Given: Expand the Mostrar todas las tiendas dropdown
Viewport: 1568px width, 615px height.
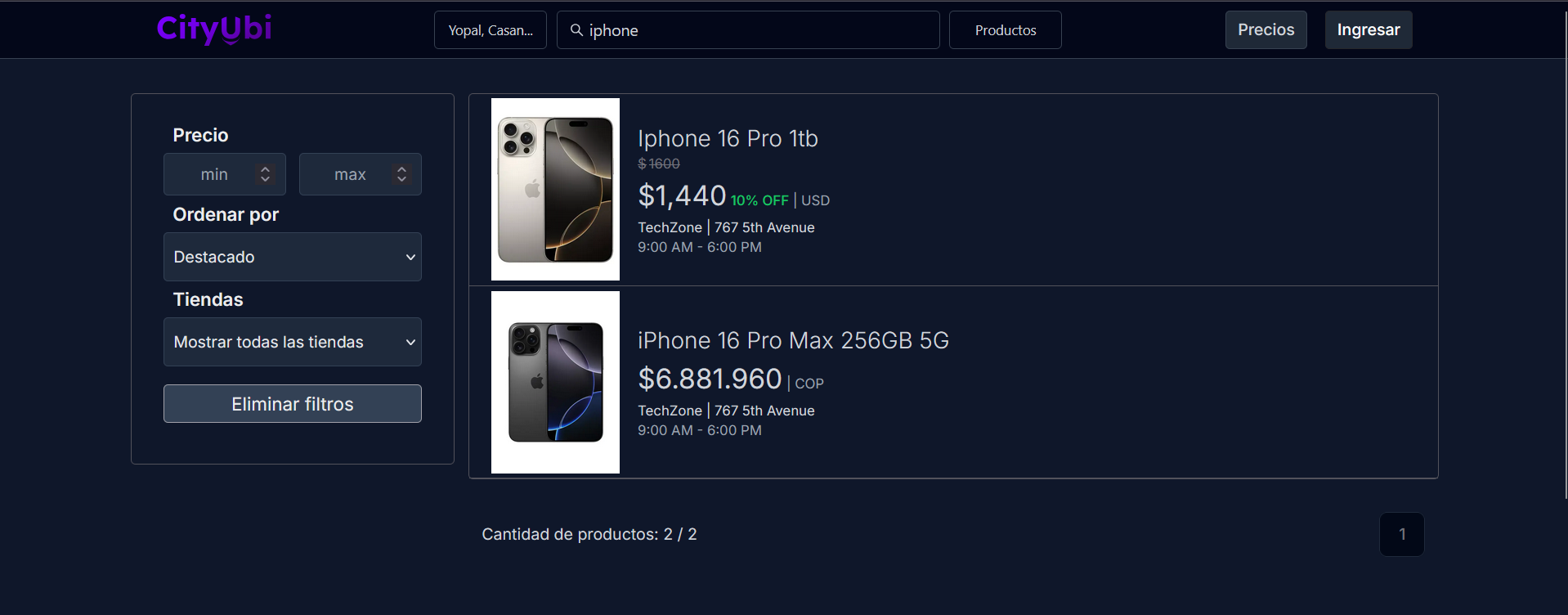Looking at the screenshot, I should pos(292,342).
